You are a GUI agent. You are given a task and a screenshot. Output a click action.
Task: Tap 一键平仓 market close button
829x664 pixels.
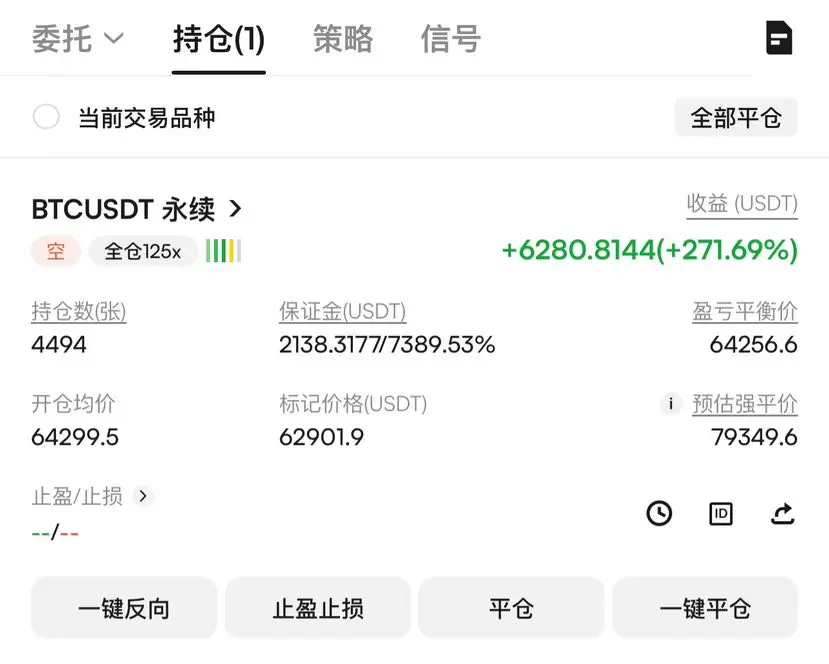tap(705, 608)
